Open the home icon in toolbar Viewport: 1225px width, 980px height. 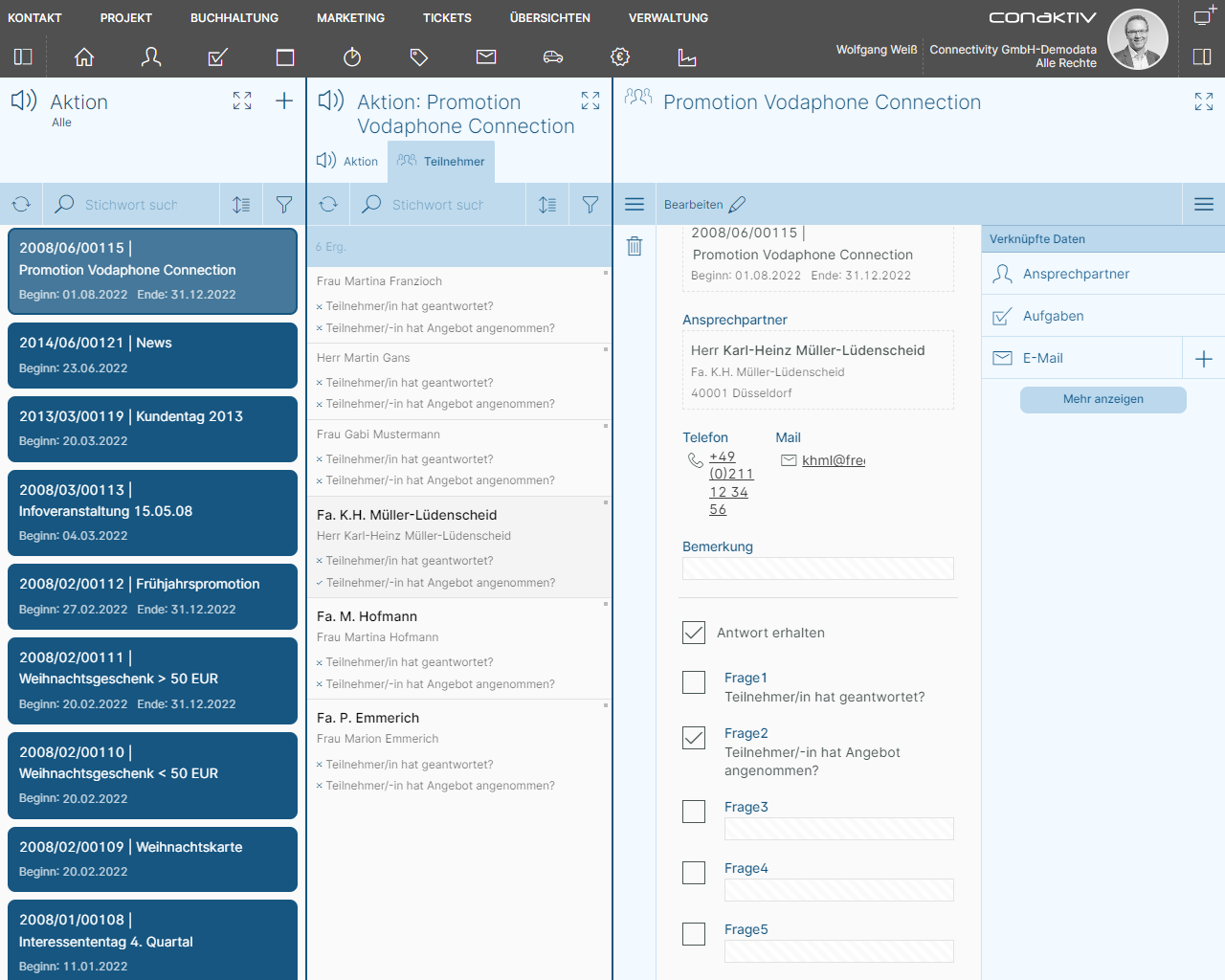(x=84, y=57)
